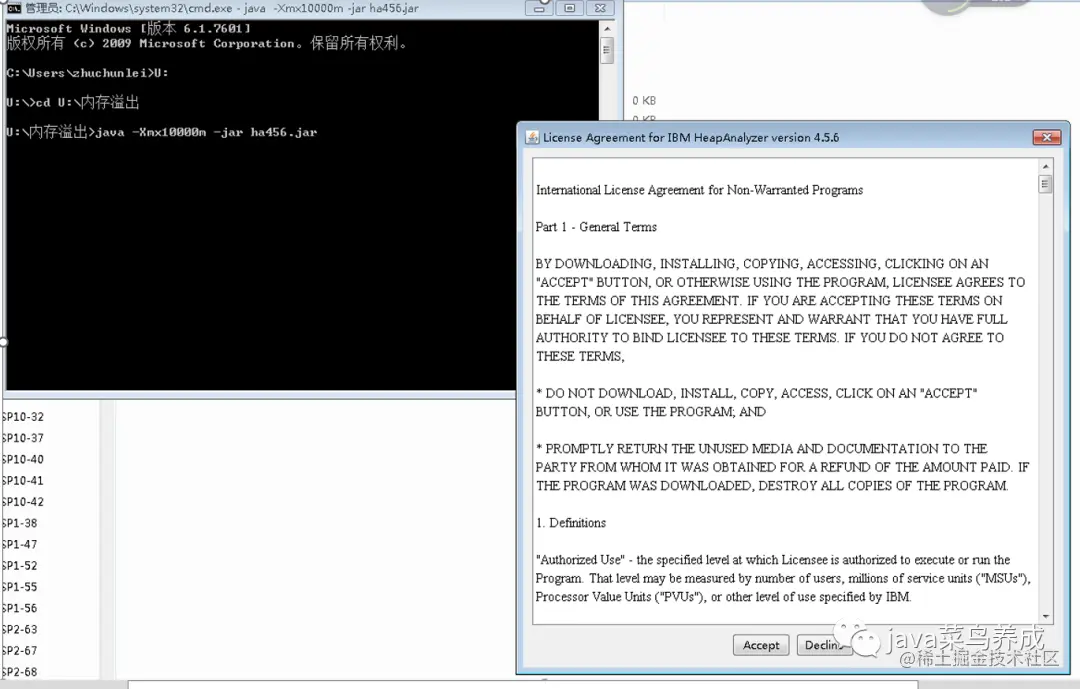Click the cmd.exe icon in console title bar
Viewport: 1080px width, 689px height.
(x=13, y=8)
